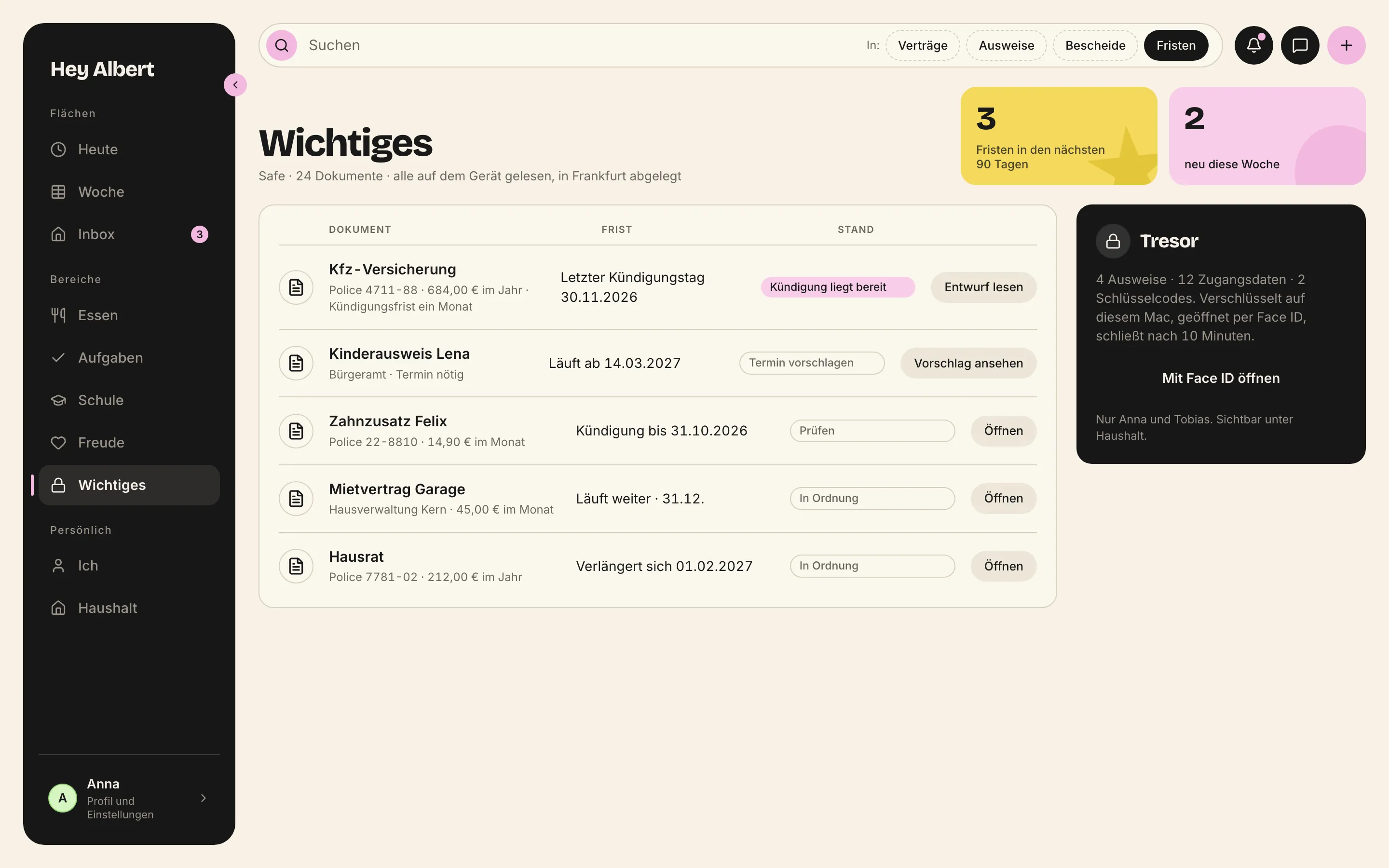The width and height of the screenshot is (1389, 868).
Task: Open the Essen area
Action: pyautogui.click(x=129, y=315)
